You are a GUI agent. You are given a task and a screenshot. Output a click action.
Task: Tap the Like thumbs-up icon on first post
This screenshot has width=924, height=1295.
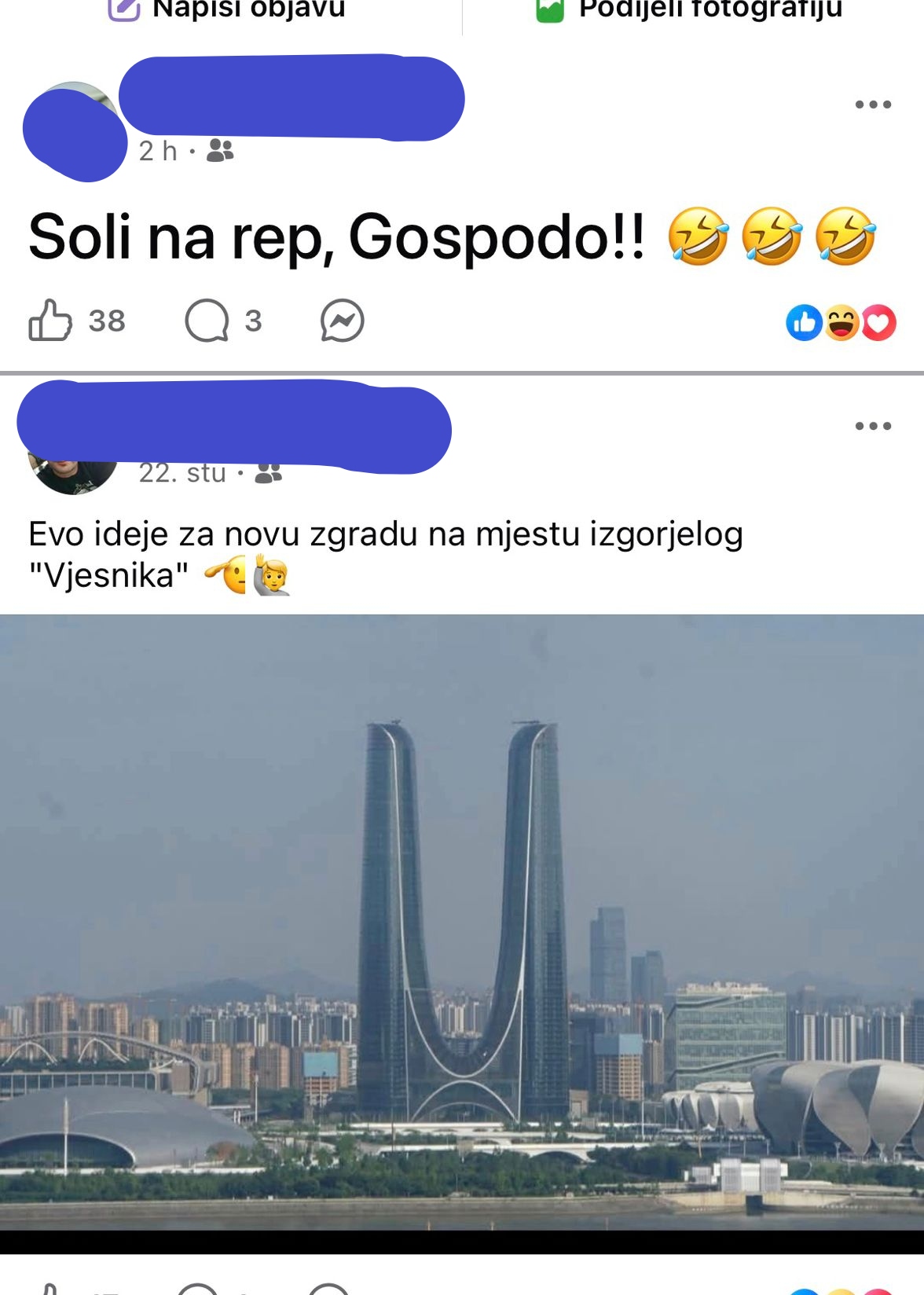tap(50, 320)
